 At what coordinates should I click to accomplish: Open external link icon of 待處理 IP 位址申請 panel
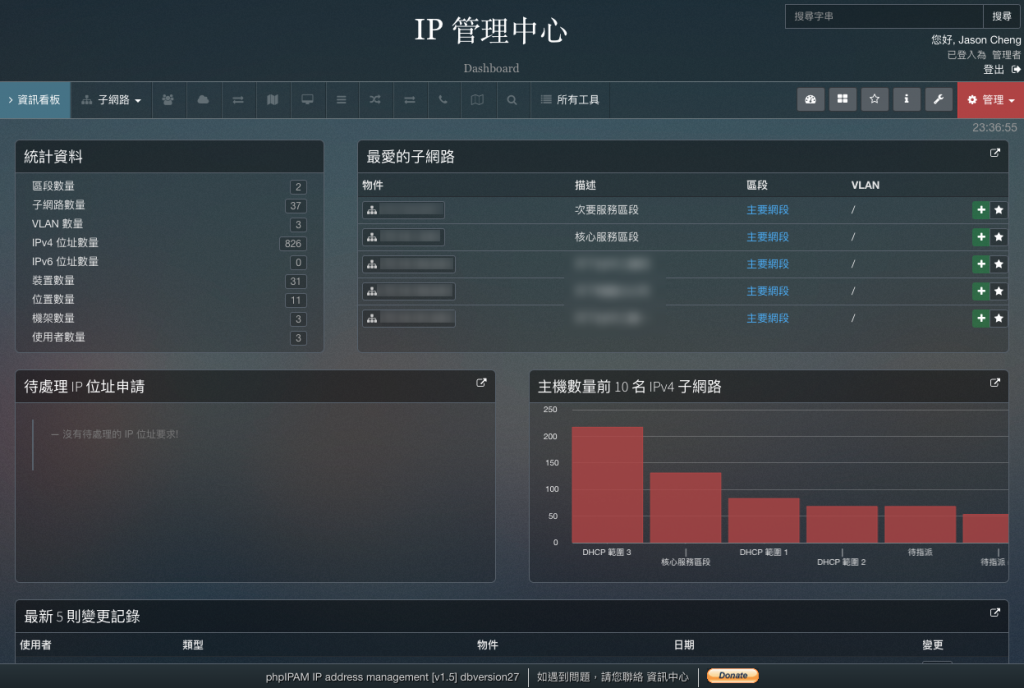tap(481, 383)
